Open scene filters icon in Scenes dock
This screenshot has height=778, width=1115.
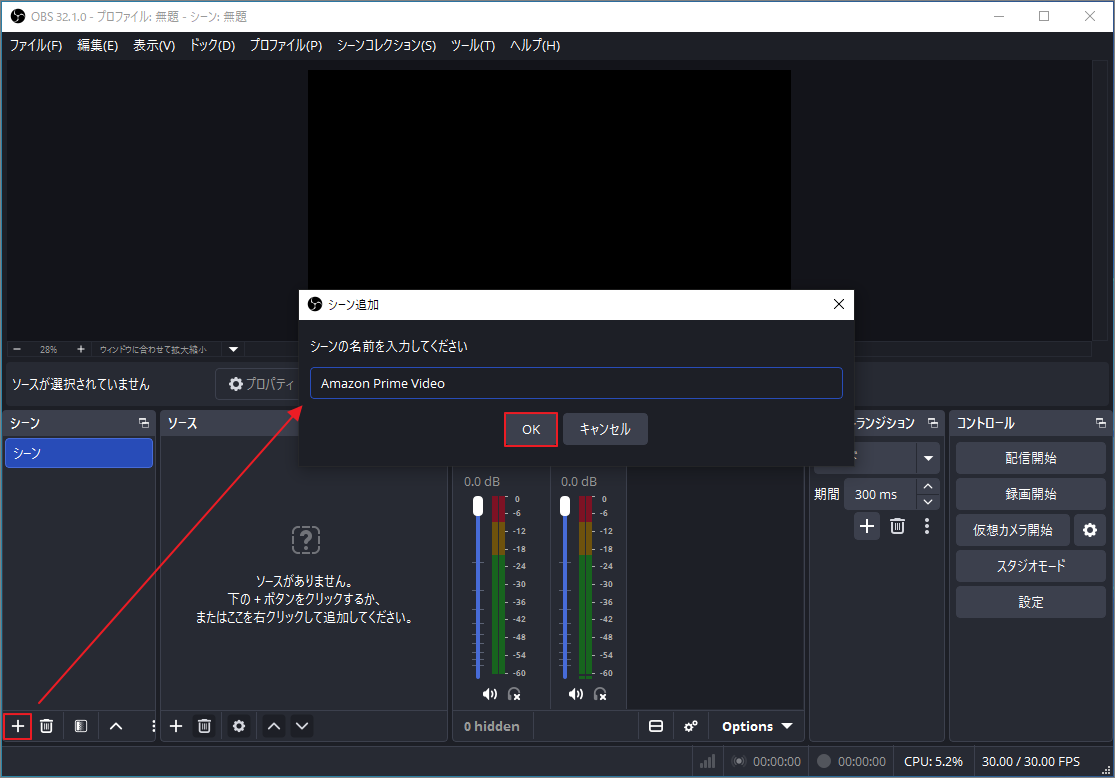pos(80,726)
